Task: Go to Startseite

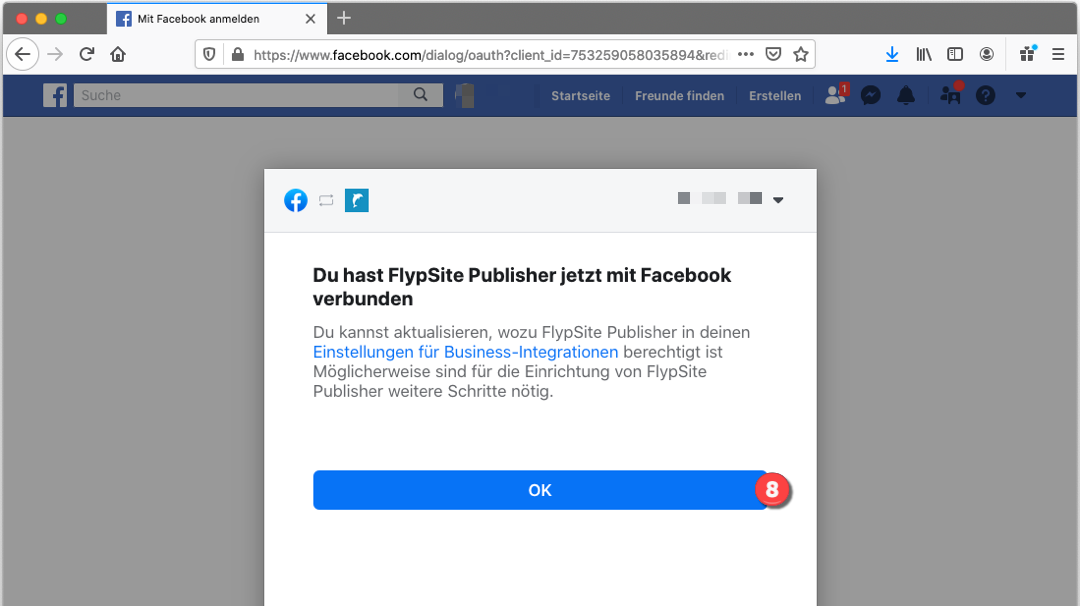Action: [580, 96]
